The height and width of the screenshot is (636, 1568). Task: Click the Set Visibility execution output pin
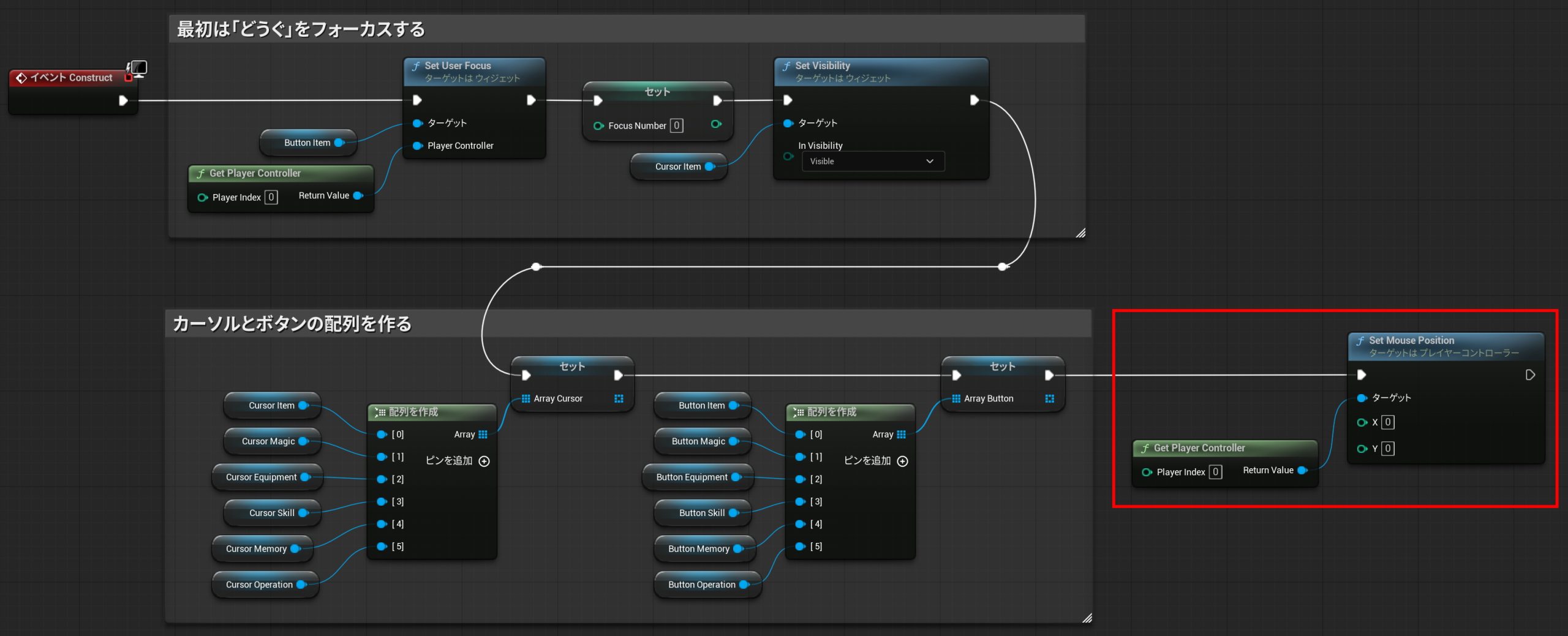pyautogui.click(x=974, y=100)
